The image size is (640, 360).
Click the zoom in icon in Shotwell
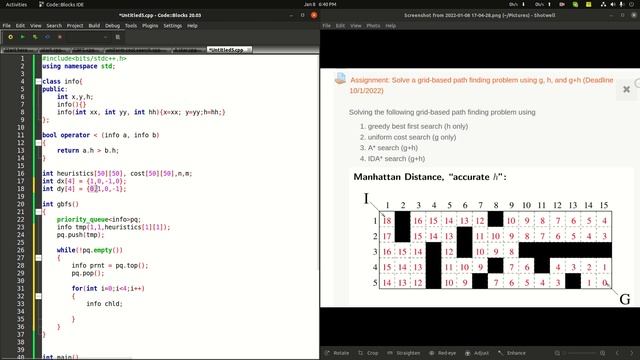click(x=602, y=353)
